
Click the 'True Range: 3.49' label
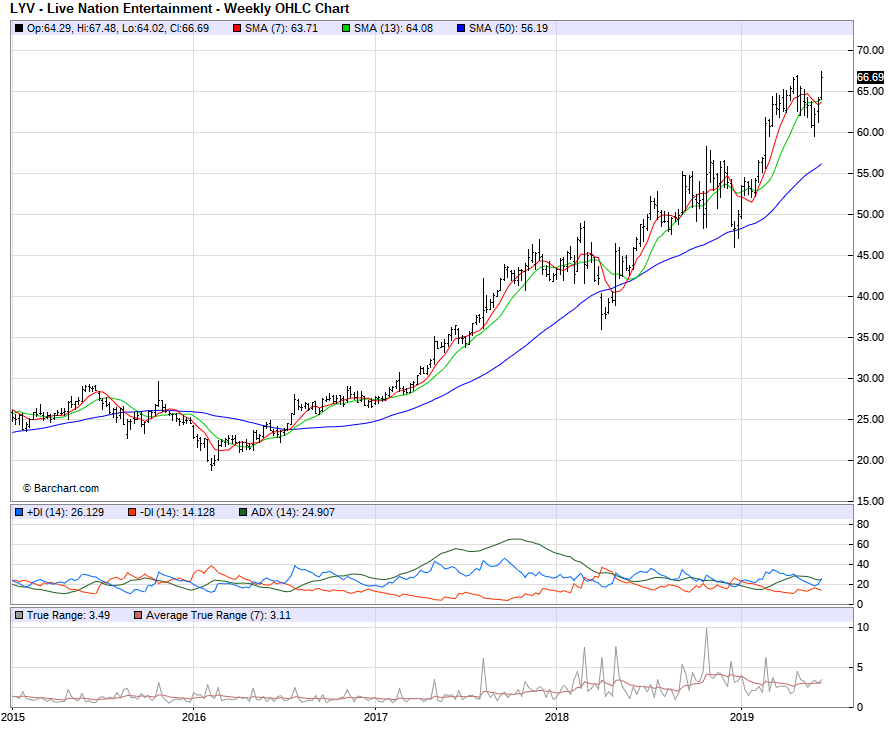coord(68,615)
